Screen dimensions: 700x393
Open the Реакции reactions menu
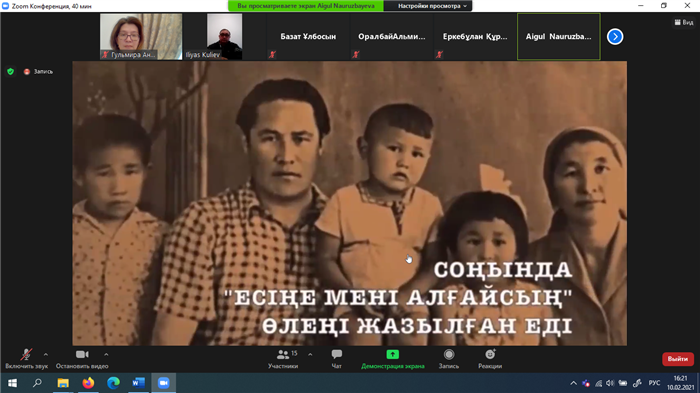click(490, 359)
